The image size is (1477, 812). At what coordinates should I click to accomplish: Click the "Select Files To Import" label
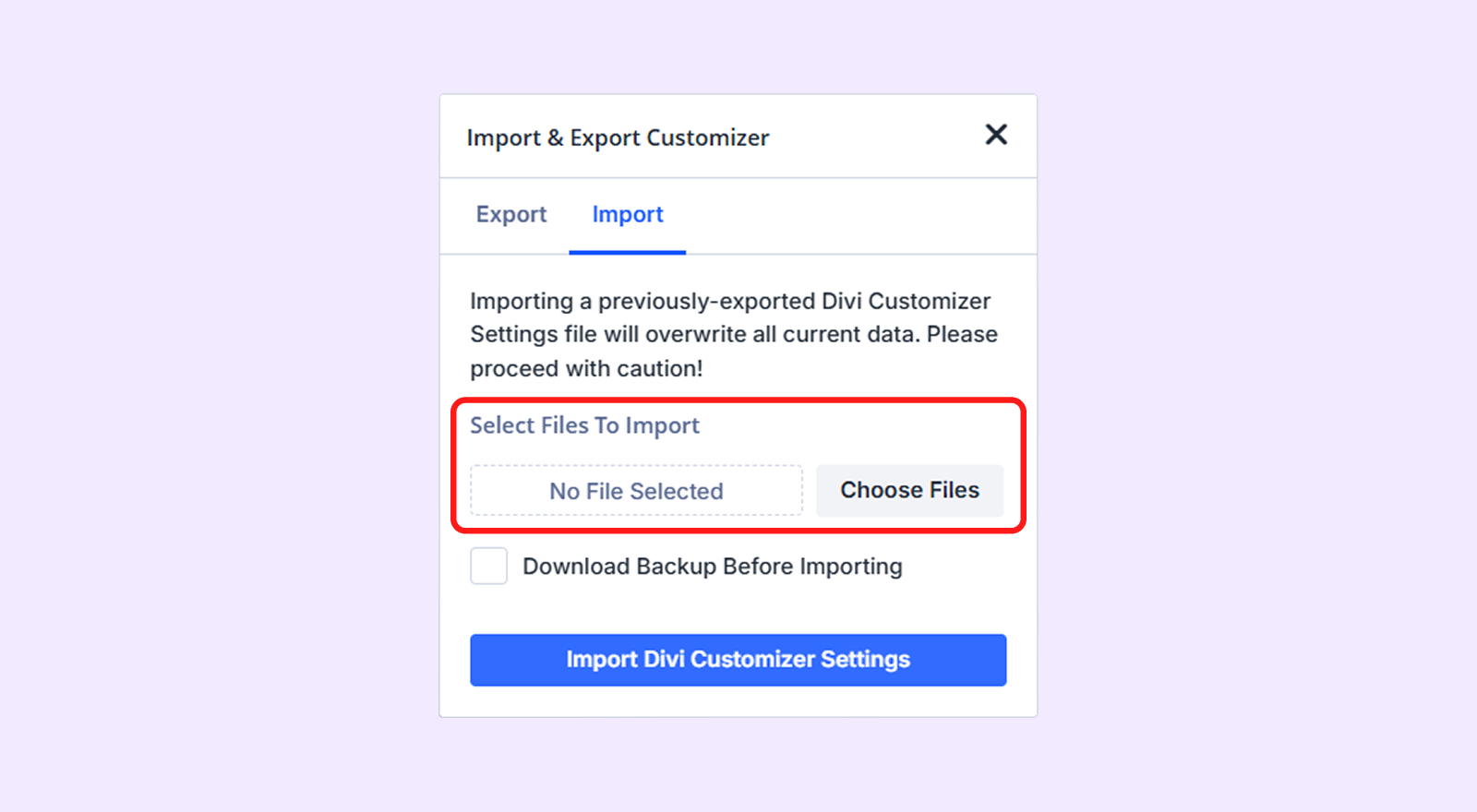point(584,425)
